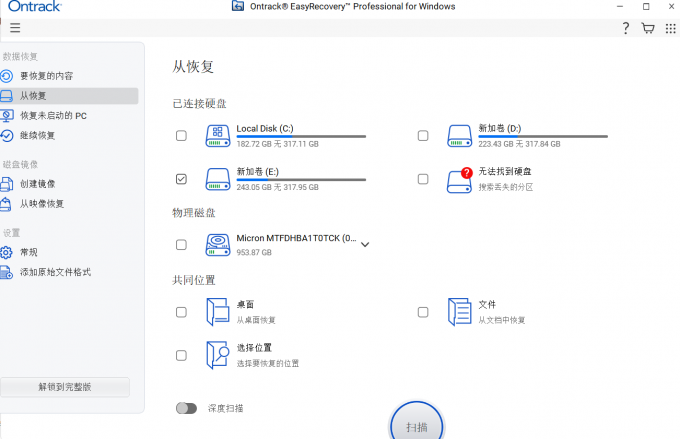Click the 无法找到硬盘 lost-drive icon
The width and height of the screenshot is (680, 439).
[x=460, y=180]
